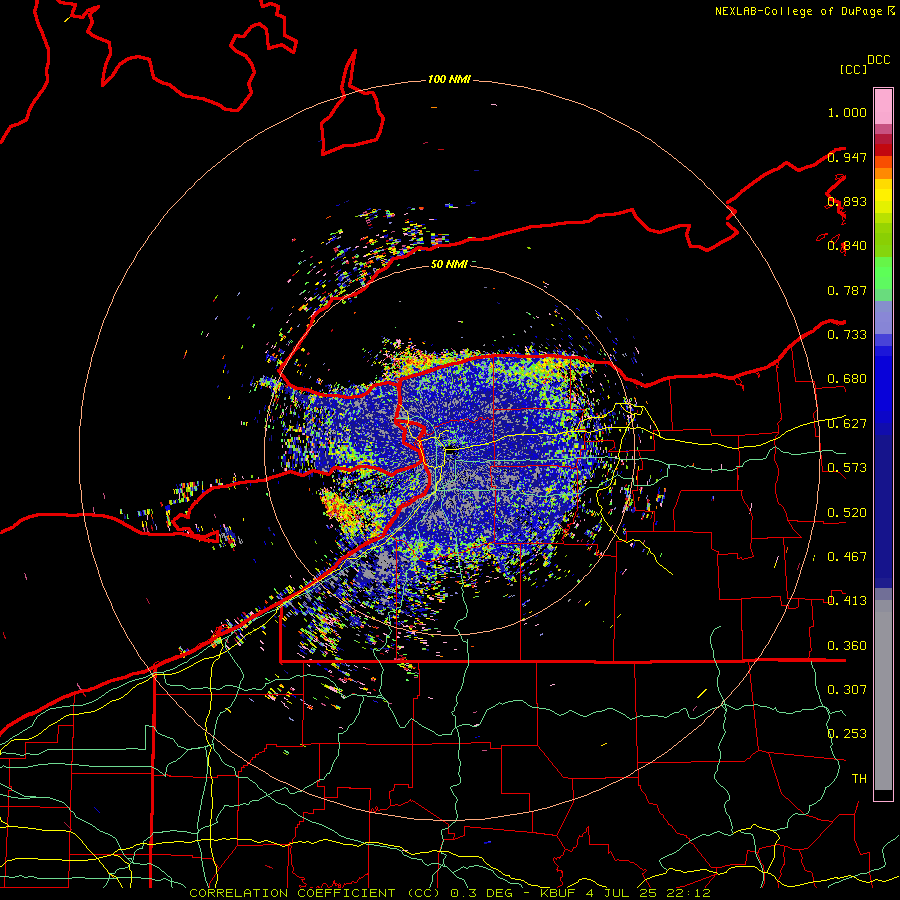Click the 50 NMI range ring label
This screenshot has height=900, width=900.
449,264
